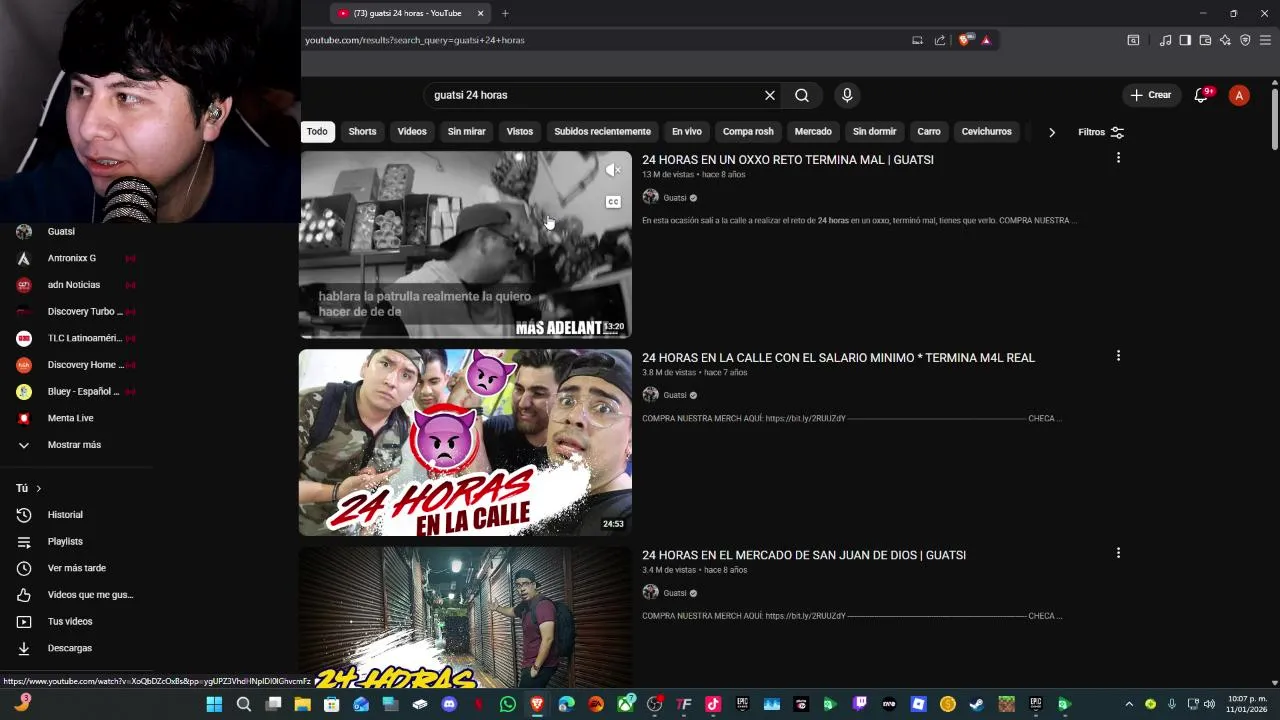Select the Subidos recientemente chip
This screenshot has width=1280, height=720.
tap(602, 132)
